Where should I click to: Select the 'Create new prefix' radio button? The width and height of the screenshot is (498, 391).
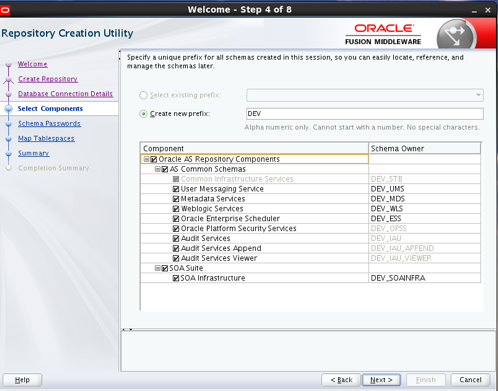point(143,114)
